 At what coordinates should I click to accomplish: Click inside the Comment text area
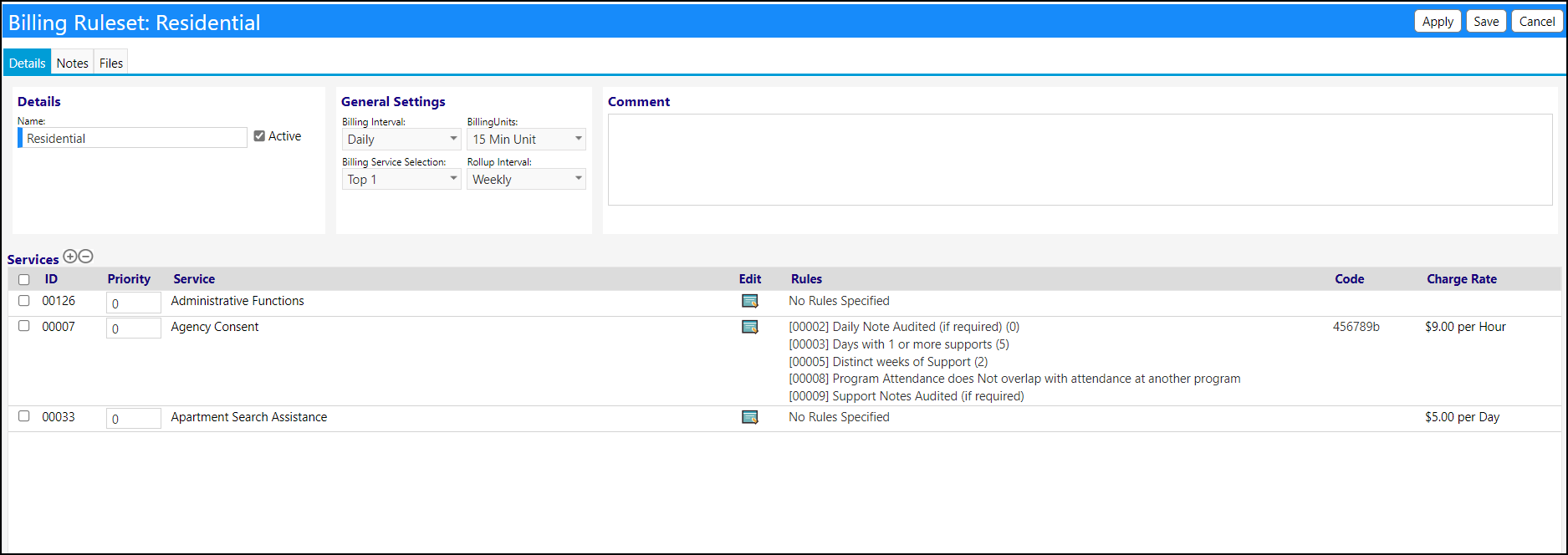click(1080, 160)
